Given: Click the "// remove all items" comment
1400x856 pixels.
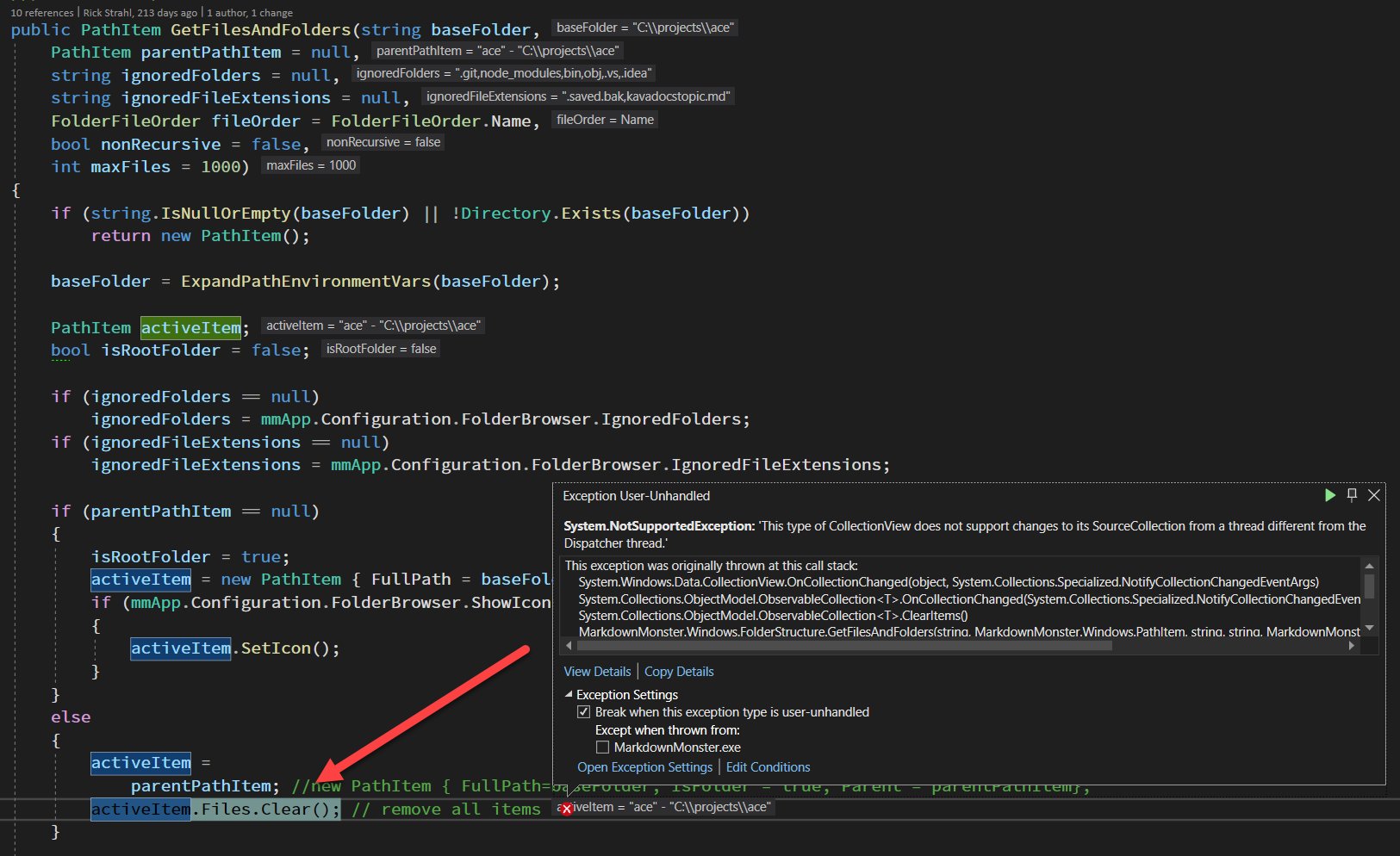Looking at the screenshot, I should pyautogui.click(x=445, y=809).
